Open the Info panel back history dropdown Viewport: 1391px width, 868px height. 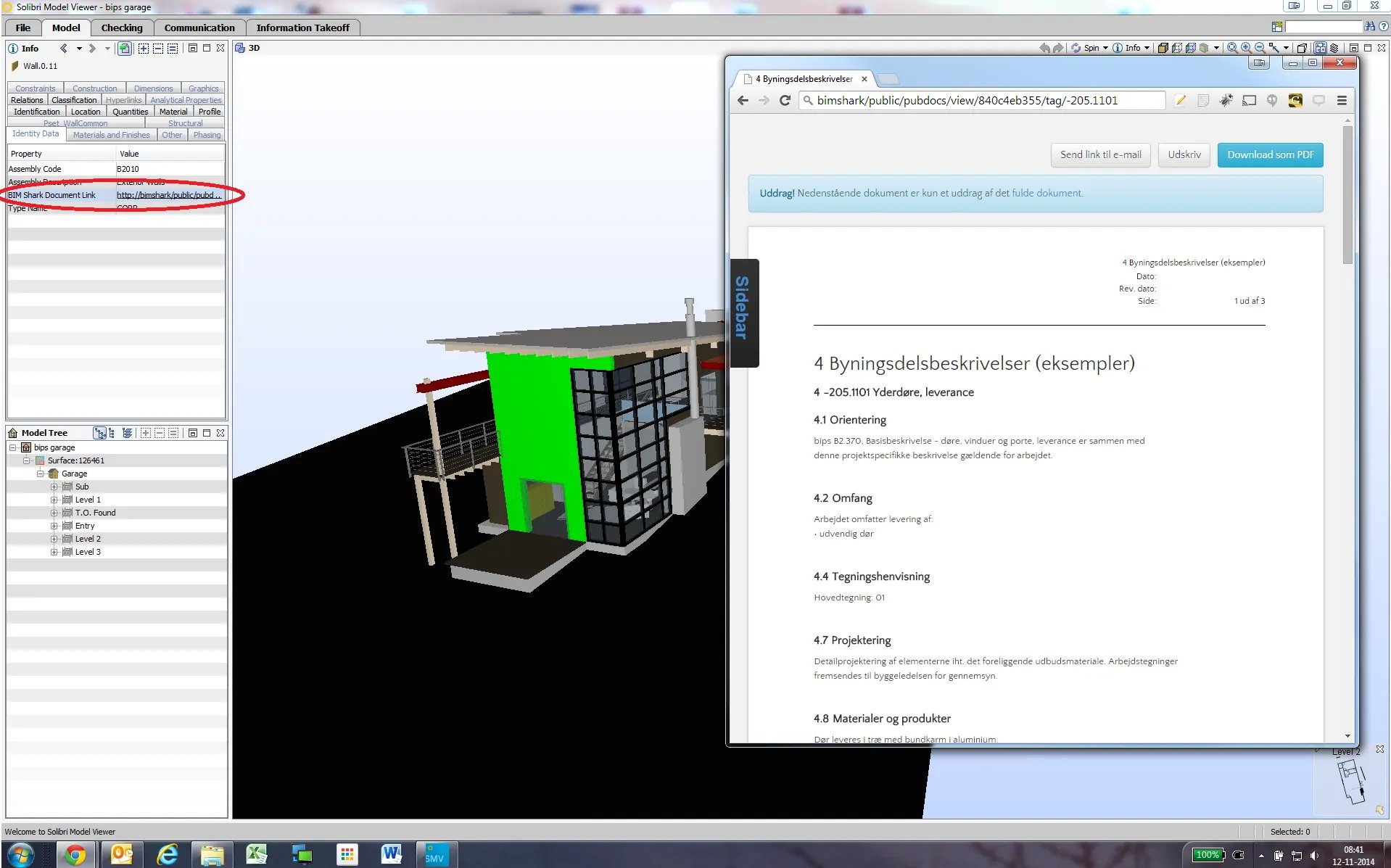point(78,48)
